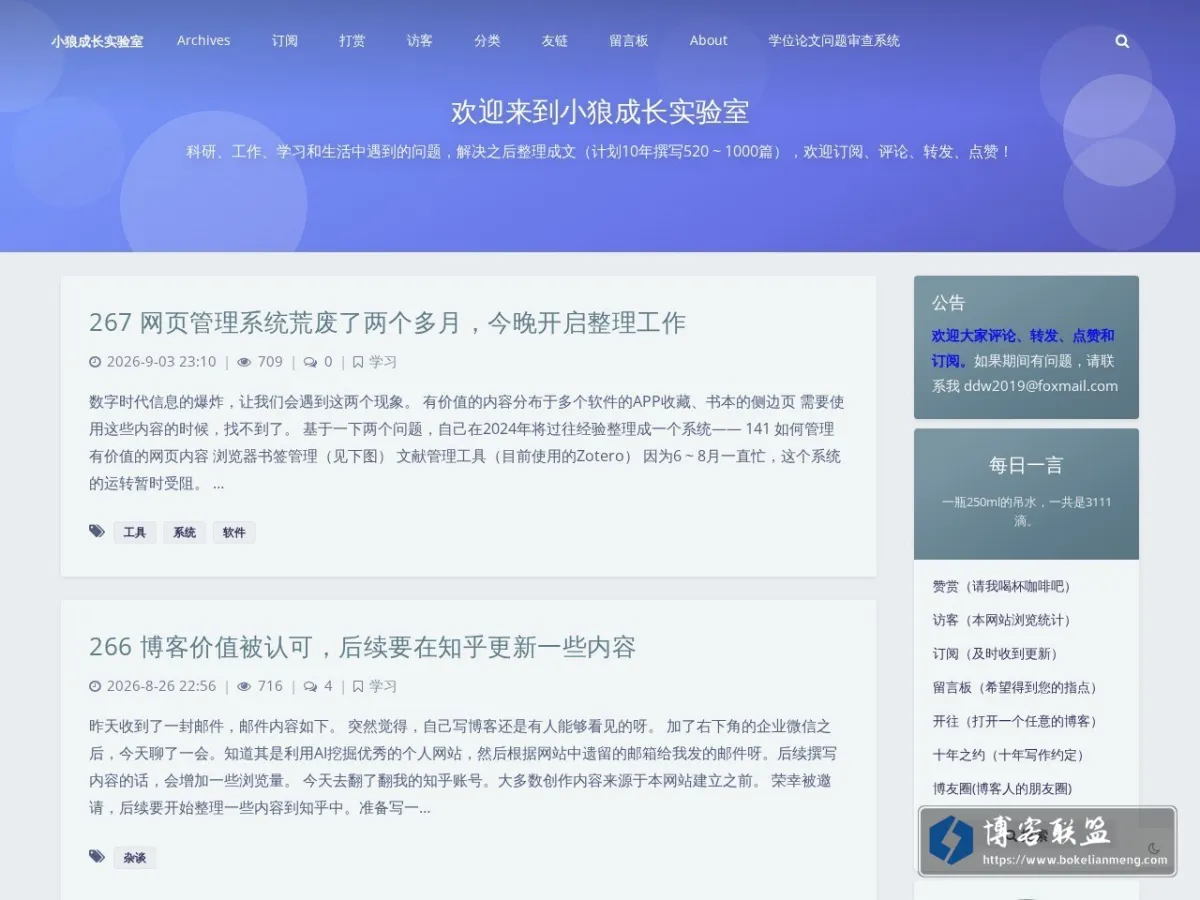
Task: Click the clock icon on post 266
Action: click(x=95, y=686)
